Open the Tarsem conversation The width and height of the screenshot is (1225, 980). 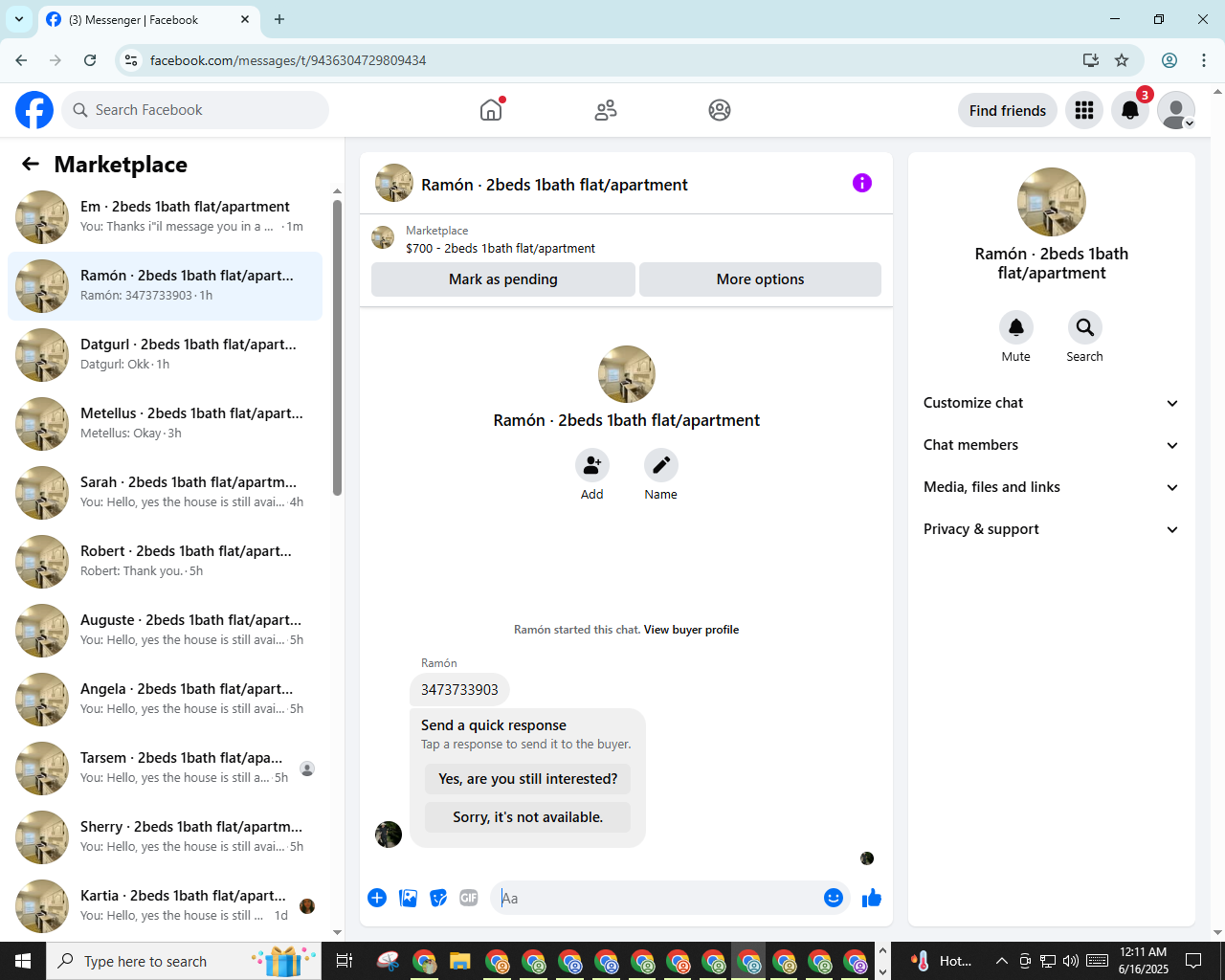pyautogui.click(x=165, y=768)
